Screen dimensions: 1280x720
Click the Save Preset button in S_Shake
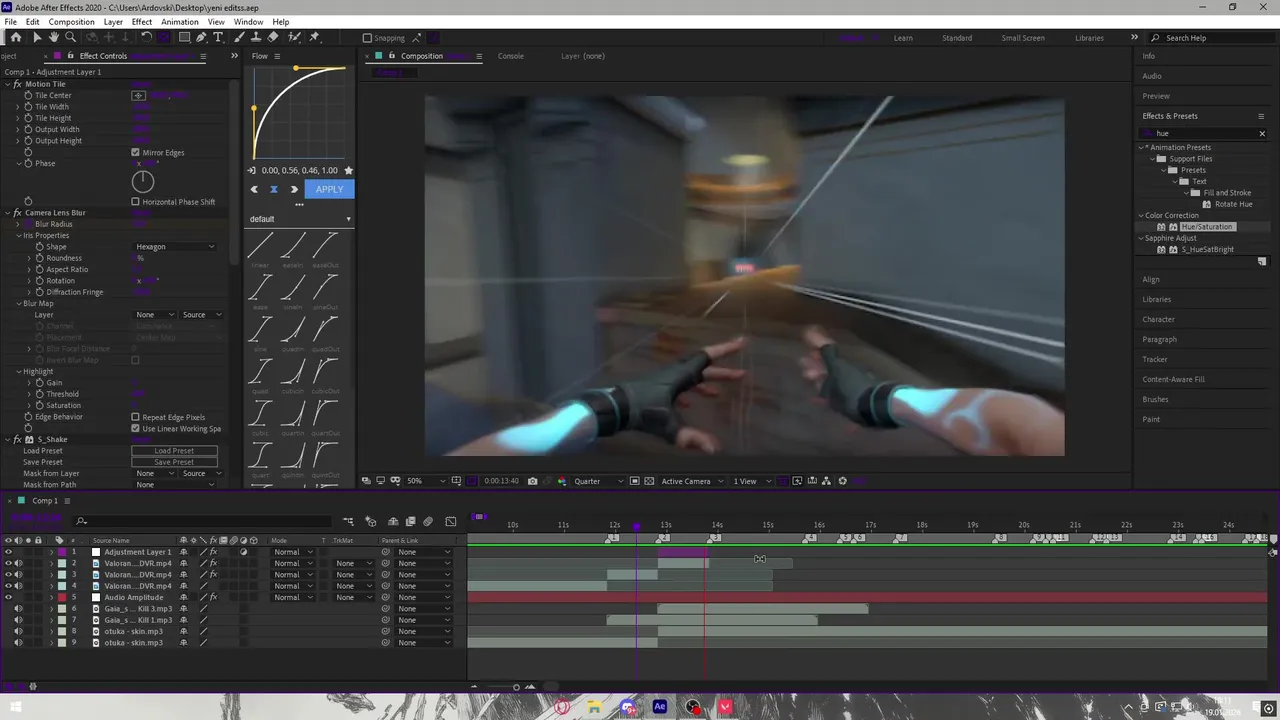click(x=174, y=462)
